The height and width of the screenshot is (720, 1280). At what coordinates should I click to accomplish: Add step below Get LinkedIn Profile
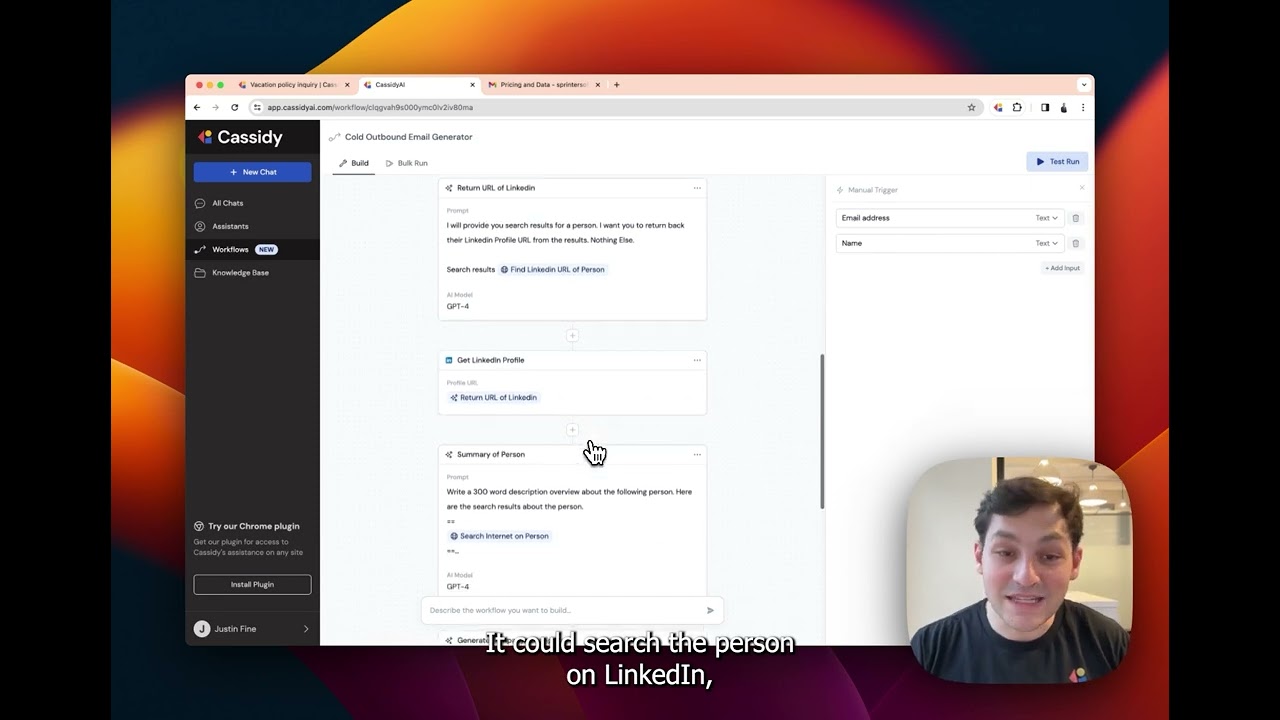click(x=572, y=430)
